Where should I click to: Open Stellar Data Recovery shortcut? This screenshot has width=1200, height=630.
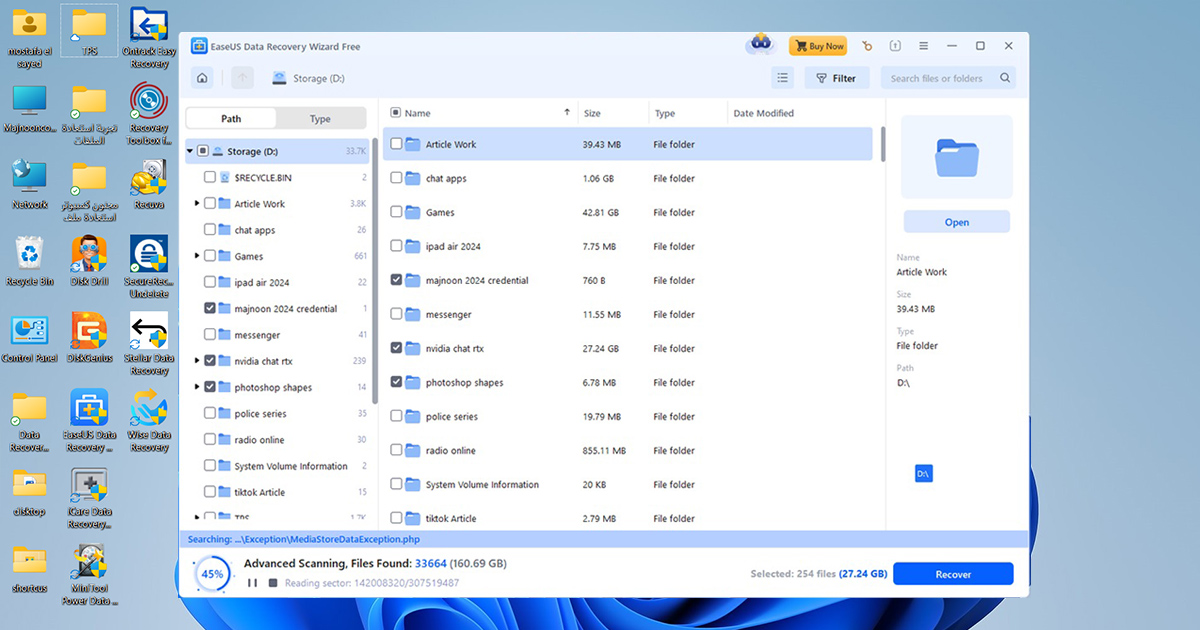[x=149, y=343]
